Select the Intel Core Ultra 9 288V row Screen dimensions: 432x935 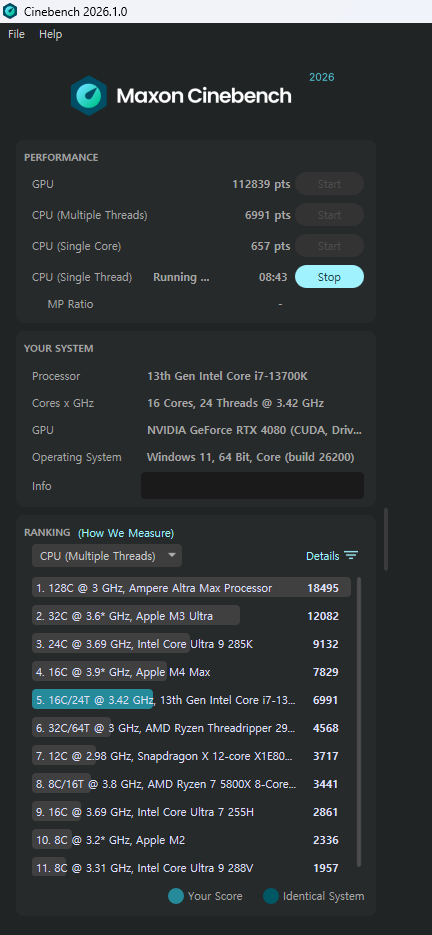191,868
